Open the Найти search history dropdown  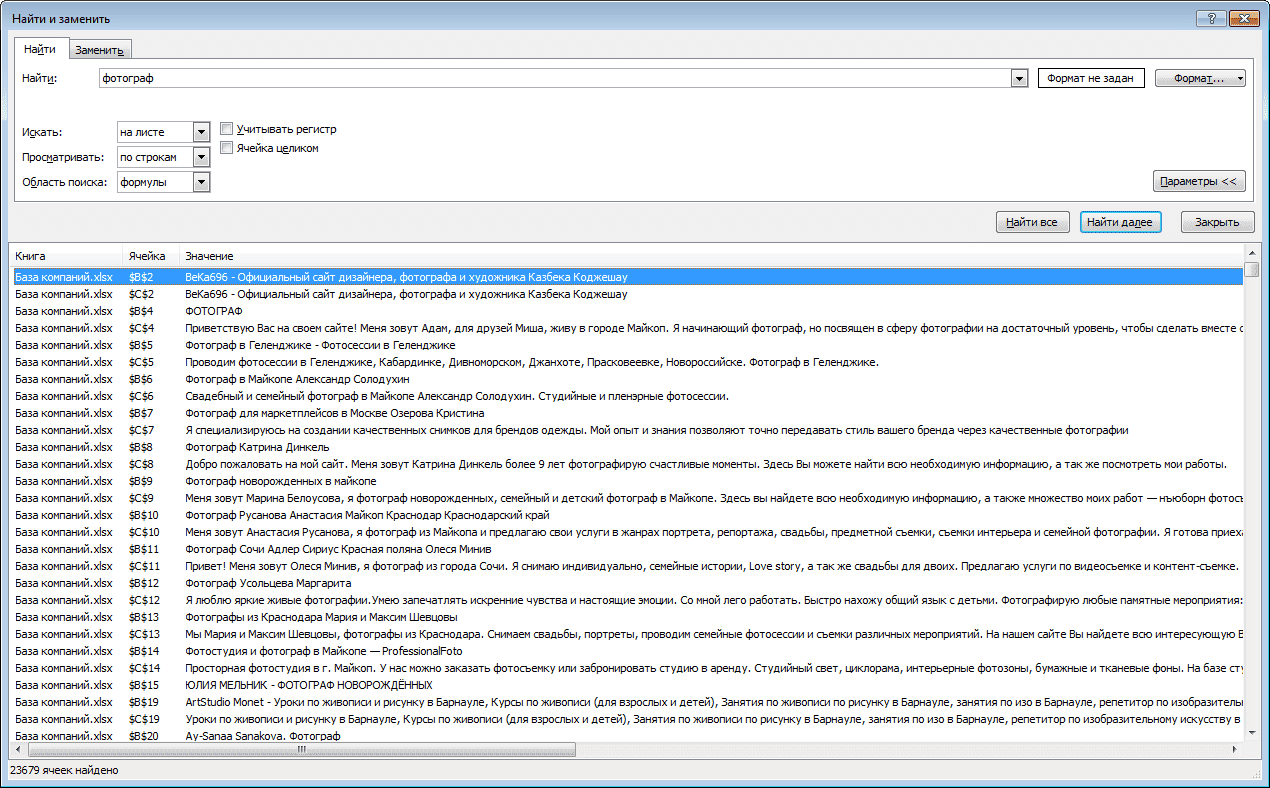(x=1019, y=78)
